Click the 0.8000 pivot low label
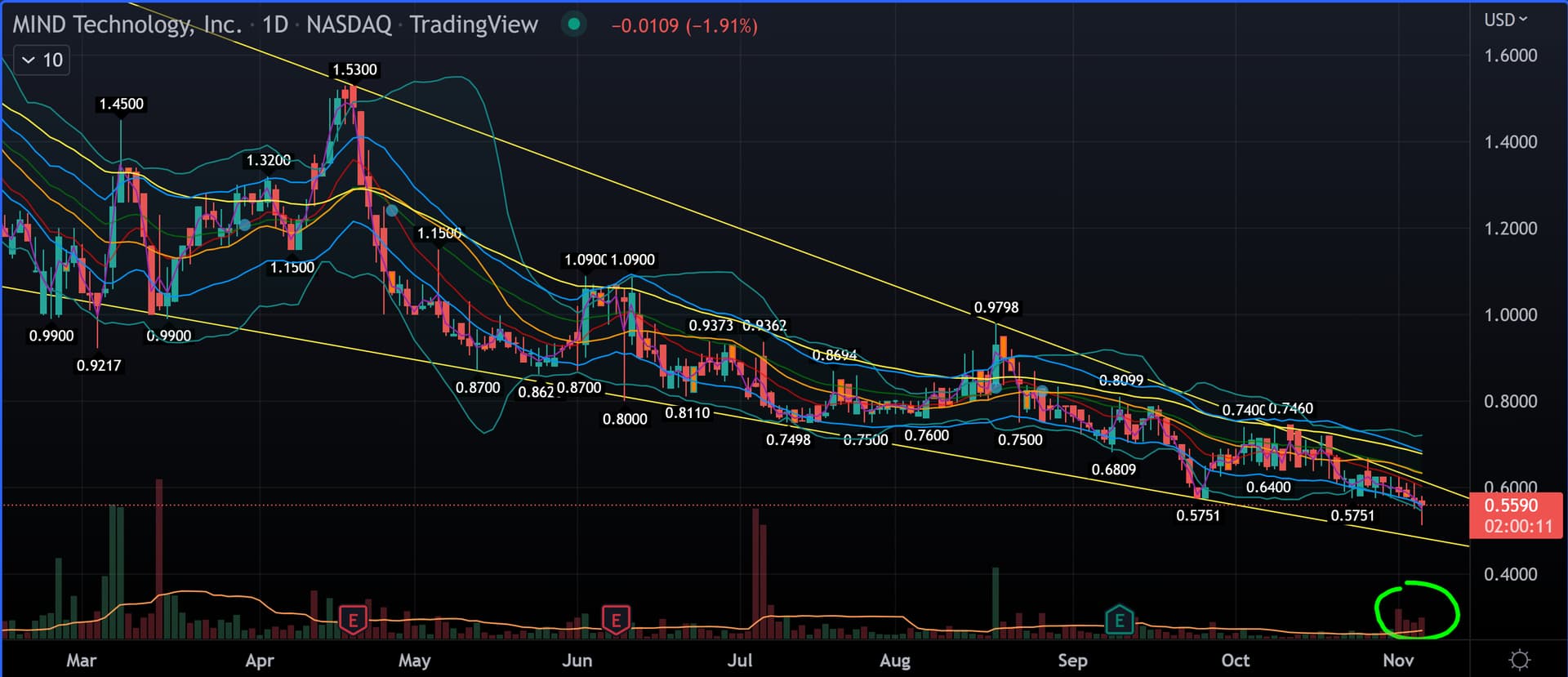 click(625, 420)
